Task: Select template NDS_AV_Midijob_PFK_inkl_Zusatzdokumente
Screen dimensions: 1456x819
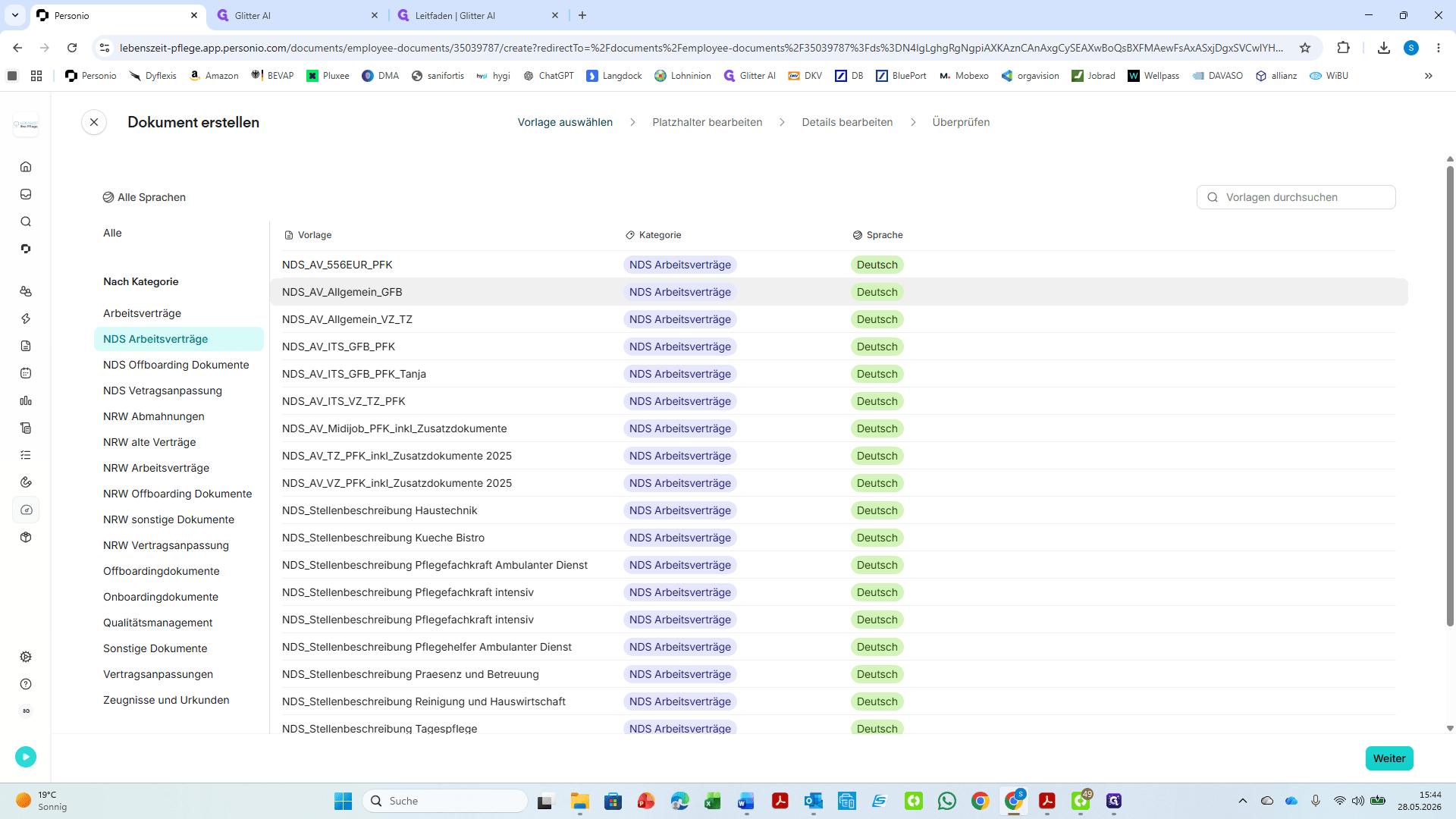Action: click(839, 428)
